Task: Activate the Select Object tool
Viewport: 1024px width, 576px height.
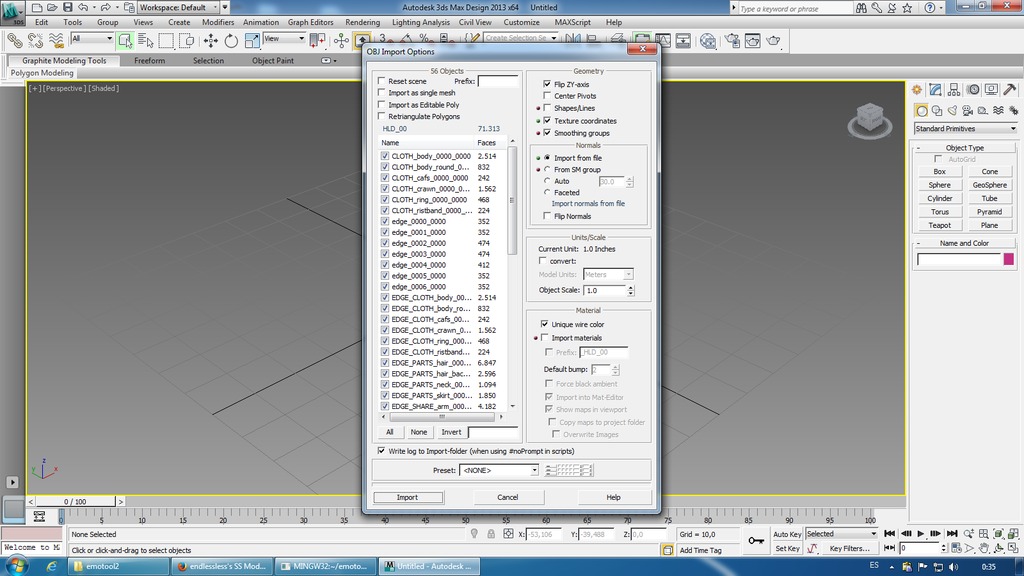Action: click(125, 40)
